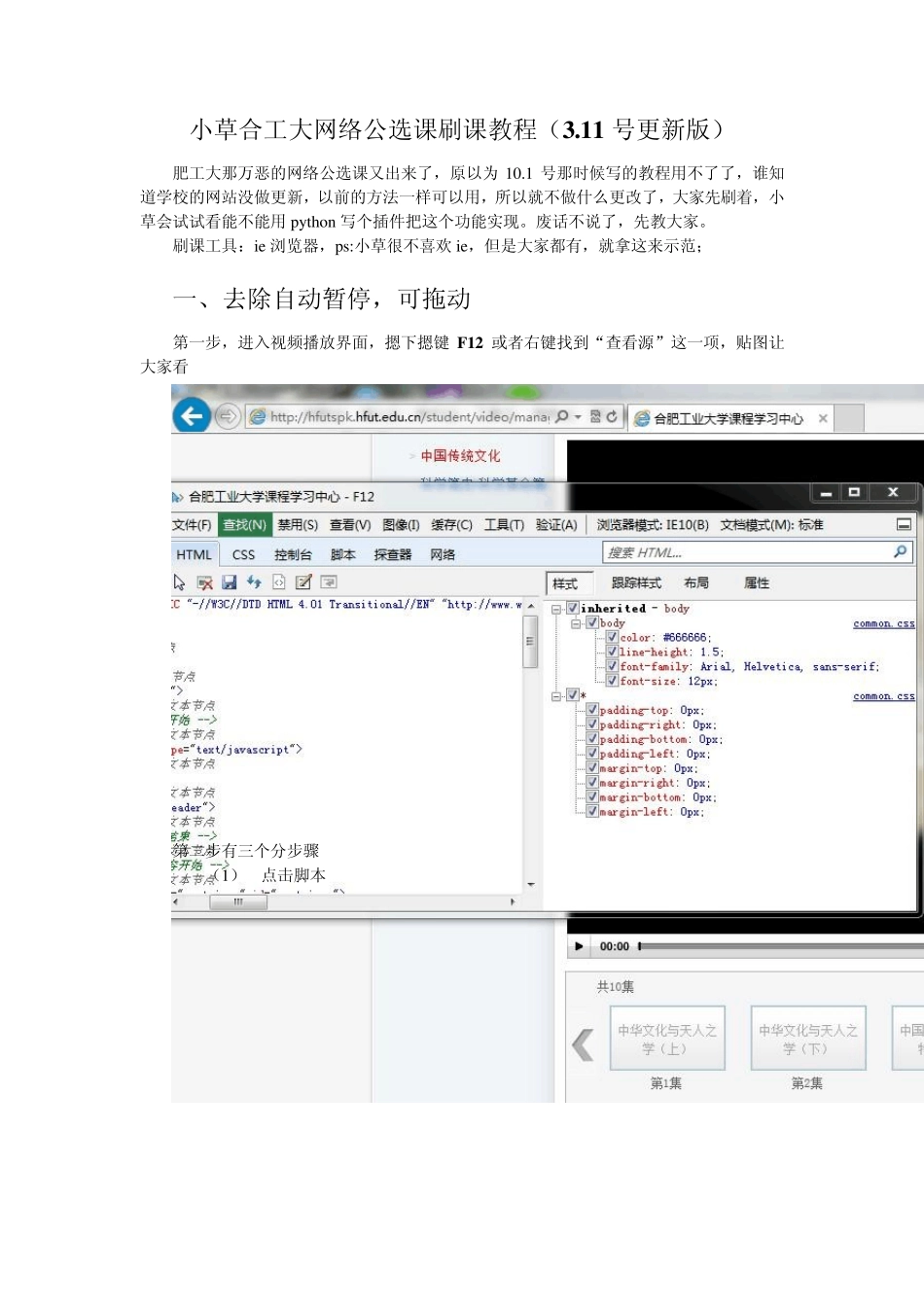Switch to the 网络 tab
924x1307 pixels.
(x=443, y=554)
